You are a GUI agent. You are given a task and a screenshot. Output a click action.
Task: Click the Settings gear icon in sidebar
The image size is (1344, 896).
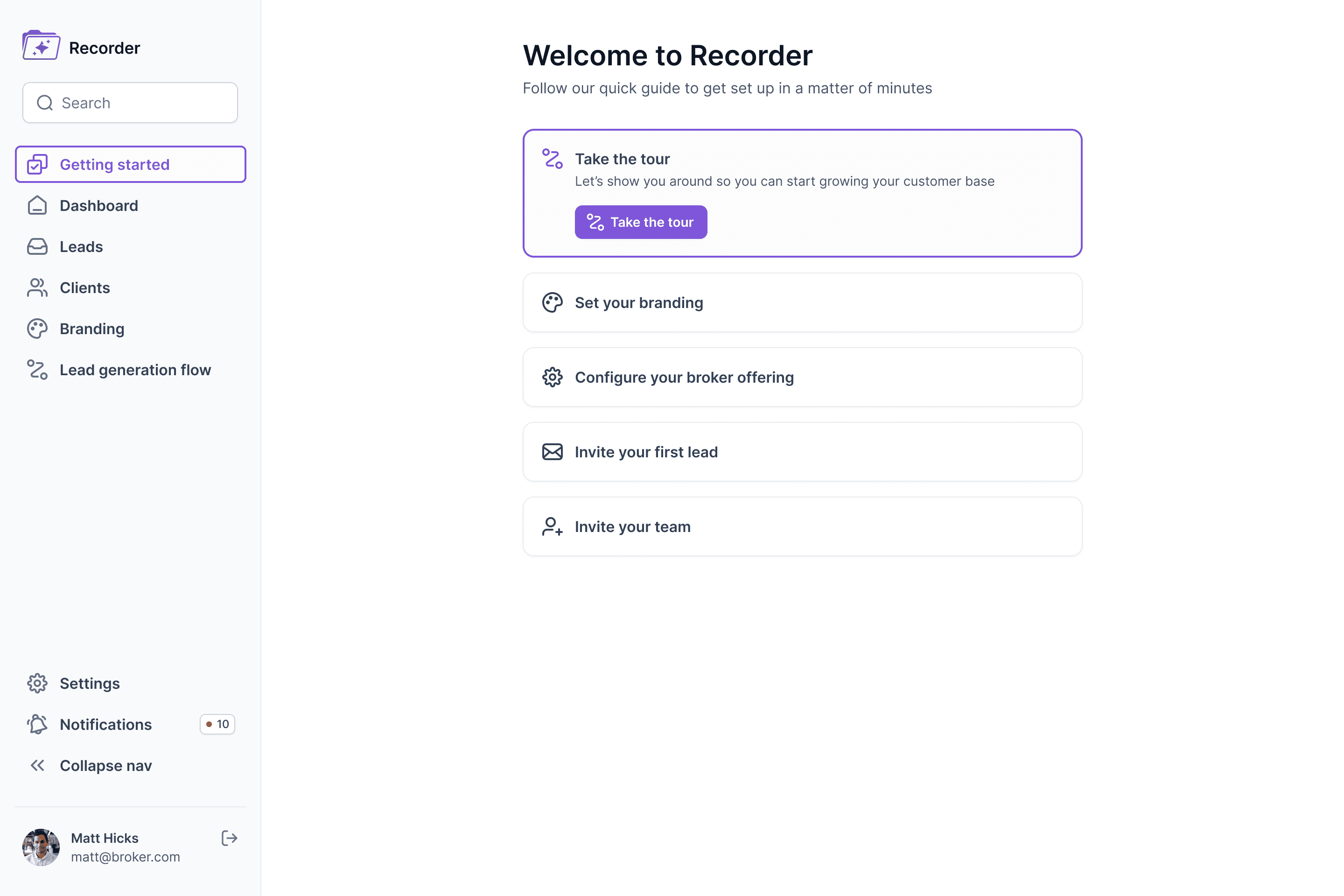click(x=37, y=683)
